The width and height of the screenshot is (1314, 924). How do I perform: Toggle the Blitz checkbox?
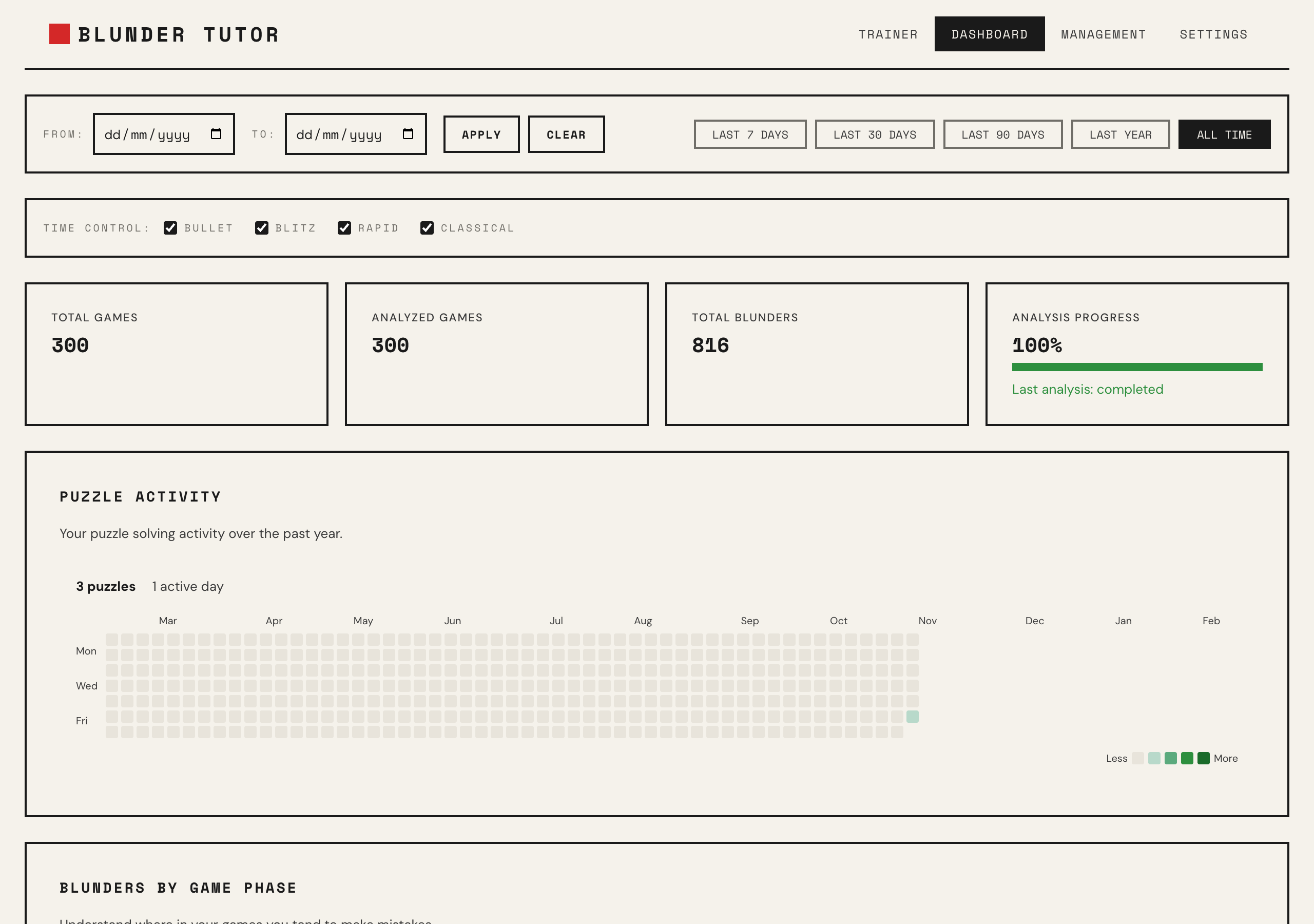(262, 228)
